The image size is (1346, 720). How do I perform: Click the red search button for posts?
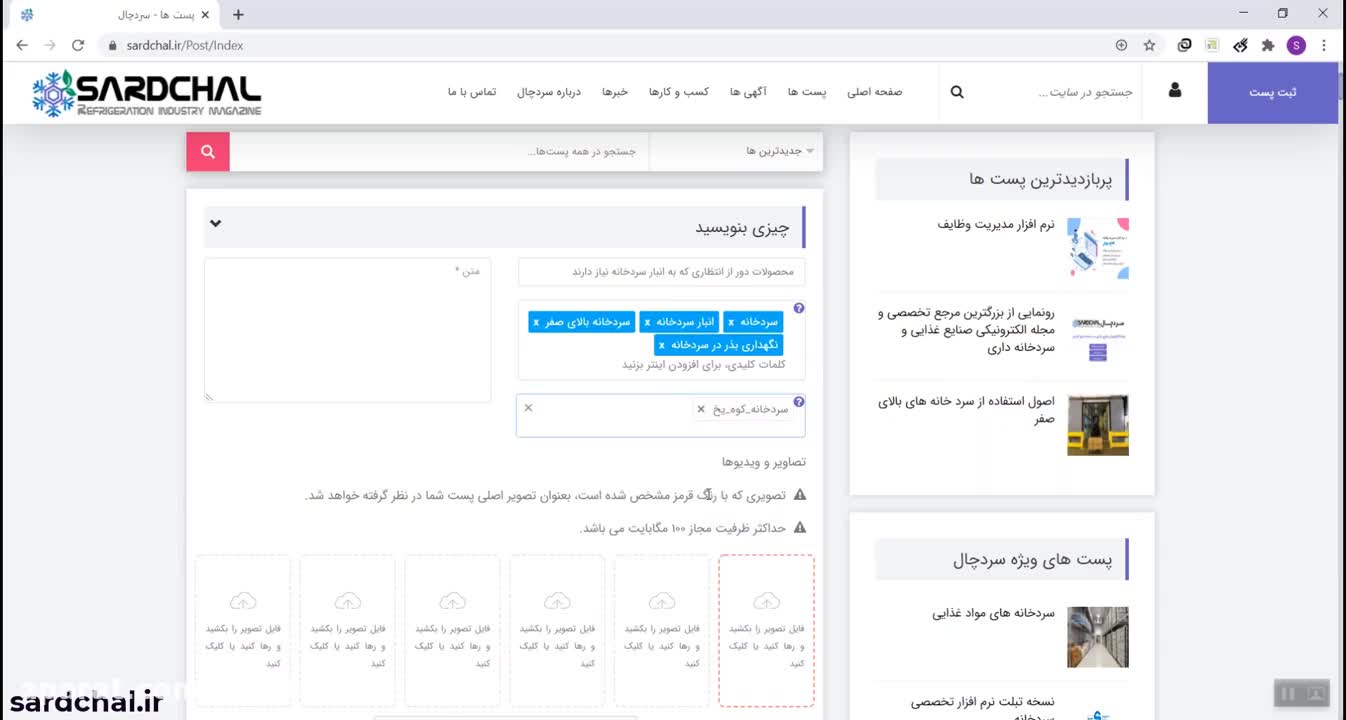pos(208,152)
